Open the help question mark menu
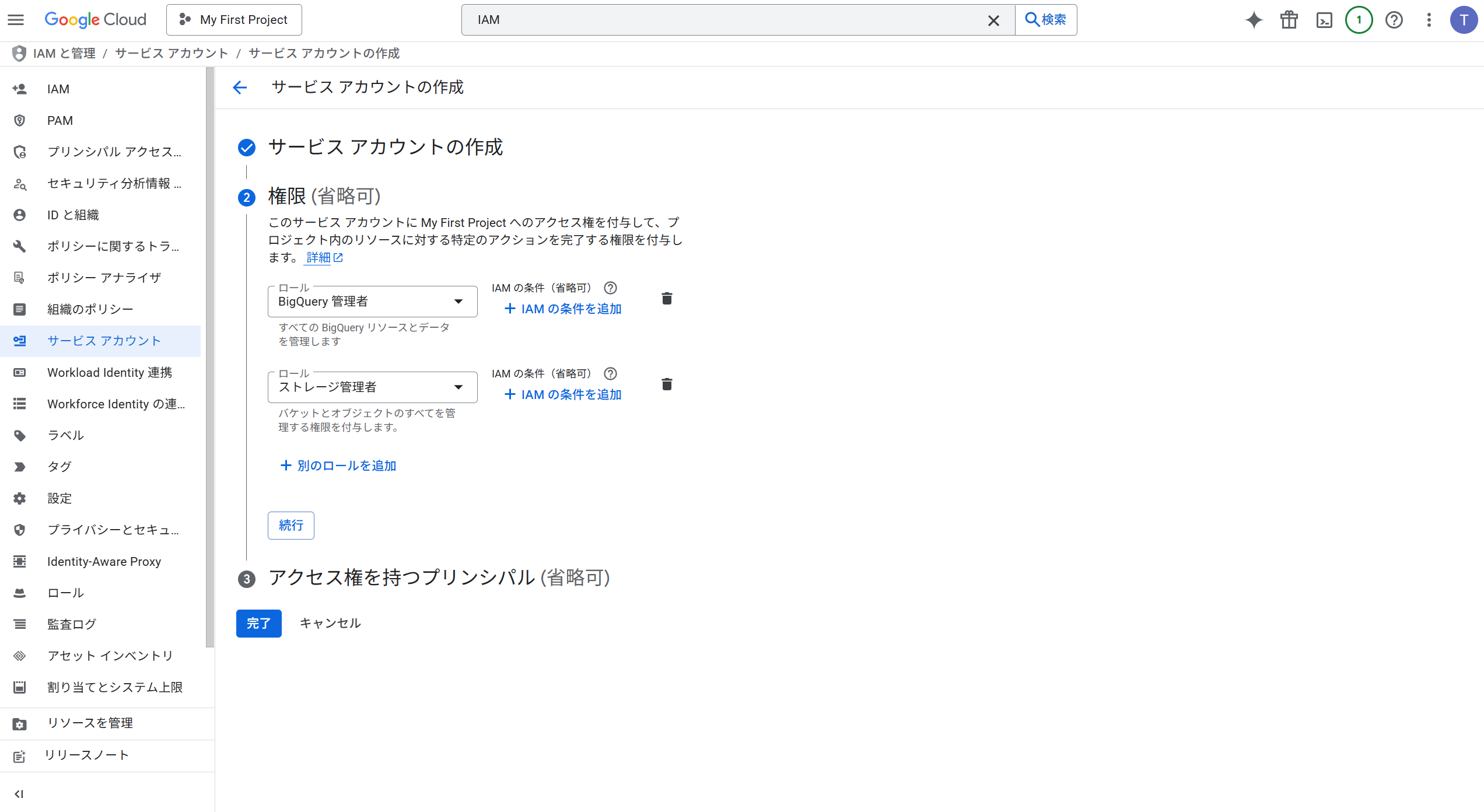 (1394, 20)
